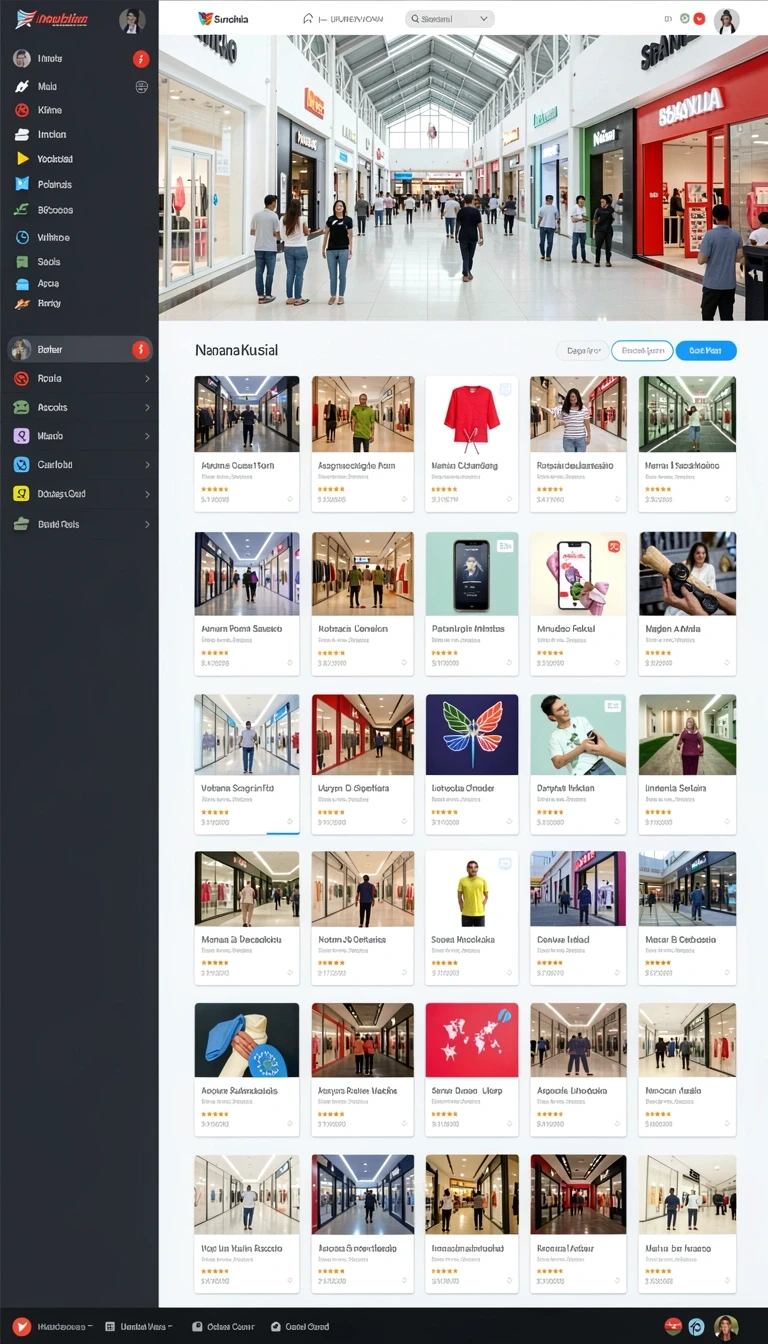The height and width of the screenshot is (1344, 768).
Task: Click the Sunchia logo in the top bar
Action: (x=224, y=18)
